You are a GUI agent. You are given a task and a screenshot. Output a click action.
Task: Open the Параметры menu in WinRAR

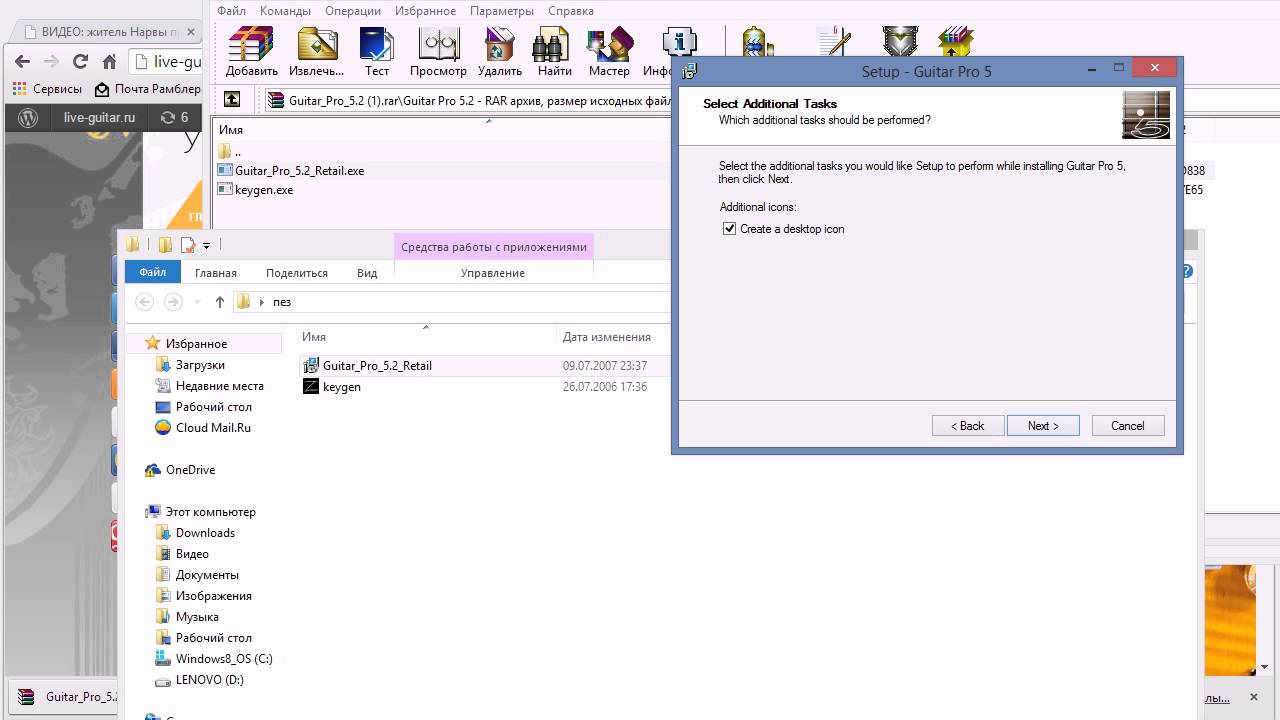tap(502, 11)
